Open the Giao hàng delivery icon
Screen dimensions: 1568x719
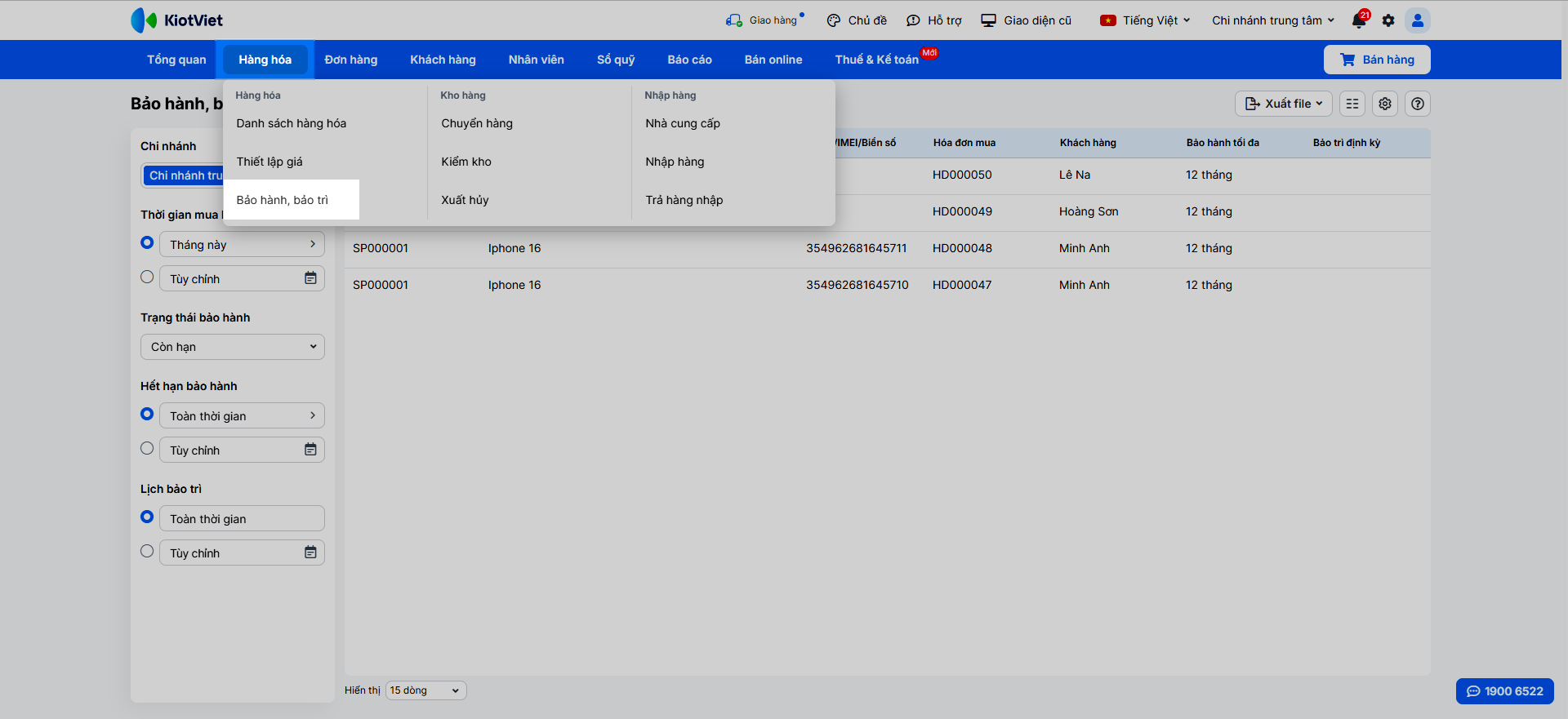tap(733, 20)
